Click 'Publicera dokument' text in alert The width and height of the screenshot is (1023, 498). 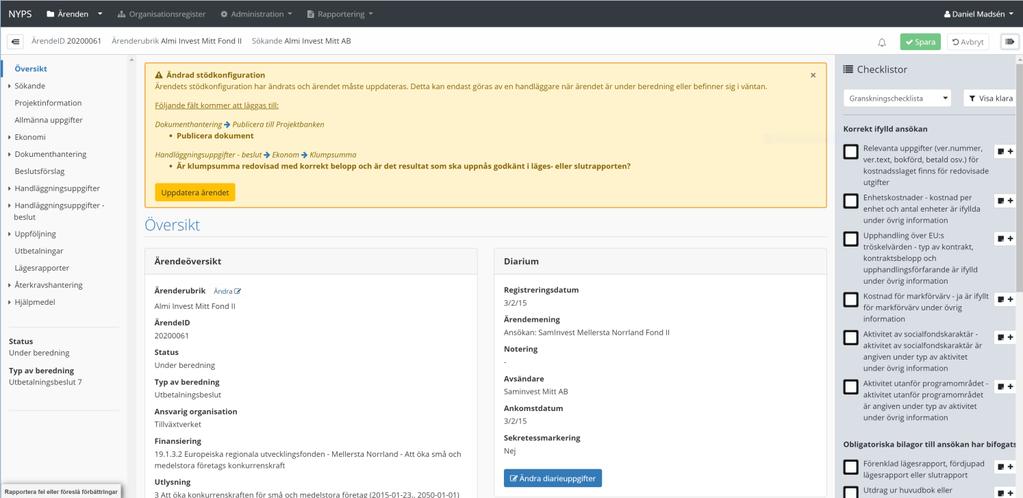(x=215, y=136)
